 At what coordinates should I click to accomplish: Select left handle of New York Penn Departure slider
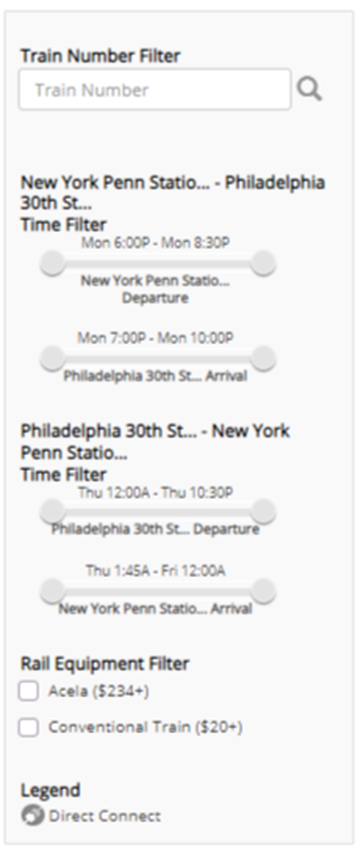[53, 263]
